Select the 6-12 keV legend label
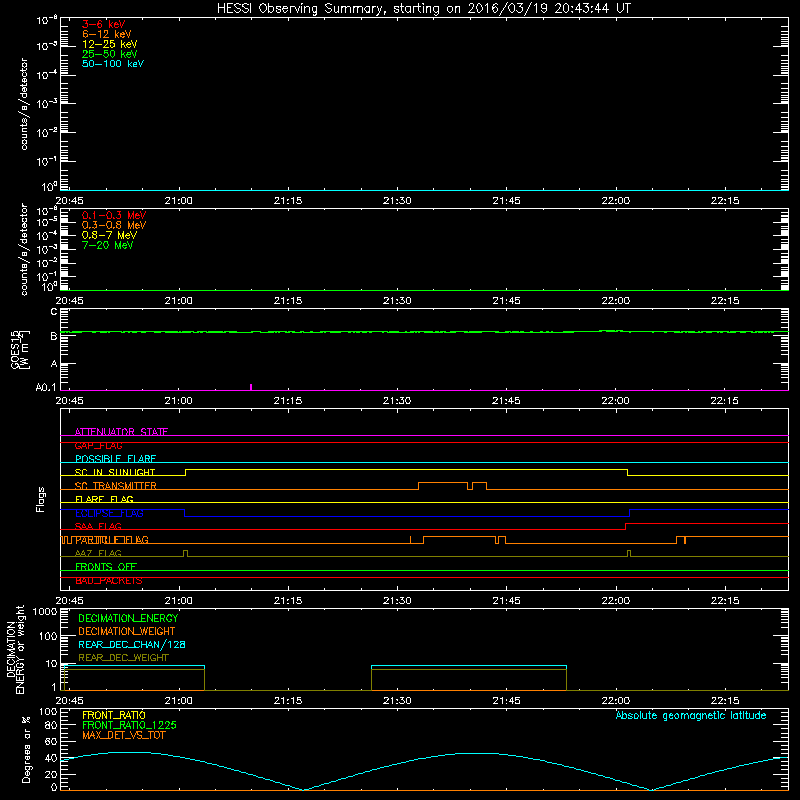 tap(107, 34)
